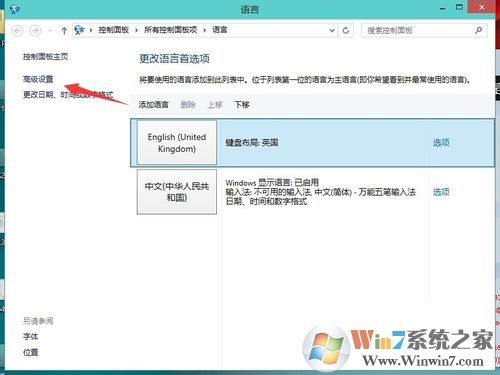Open 选项 for English (United Kingdom)
500x375 pixels.
[441, 143]
